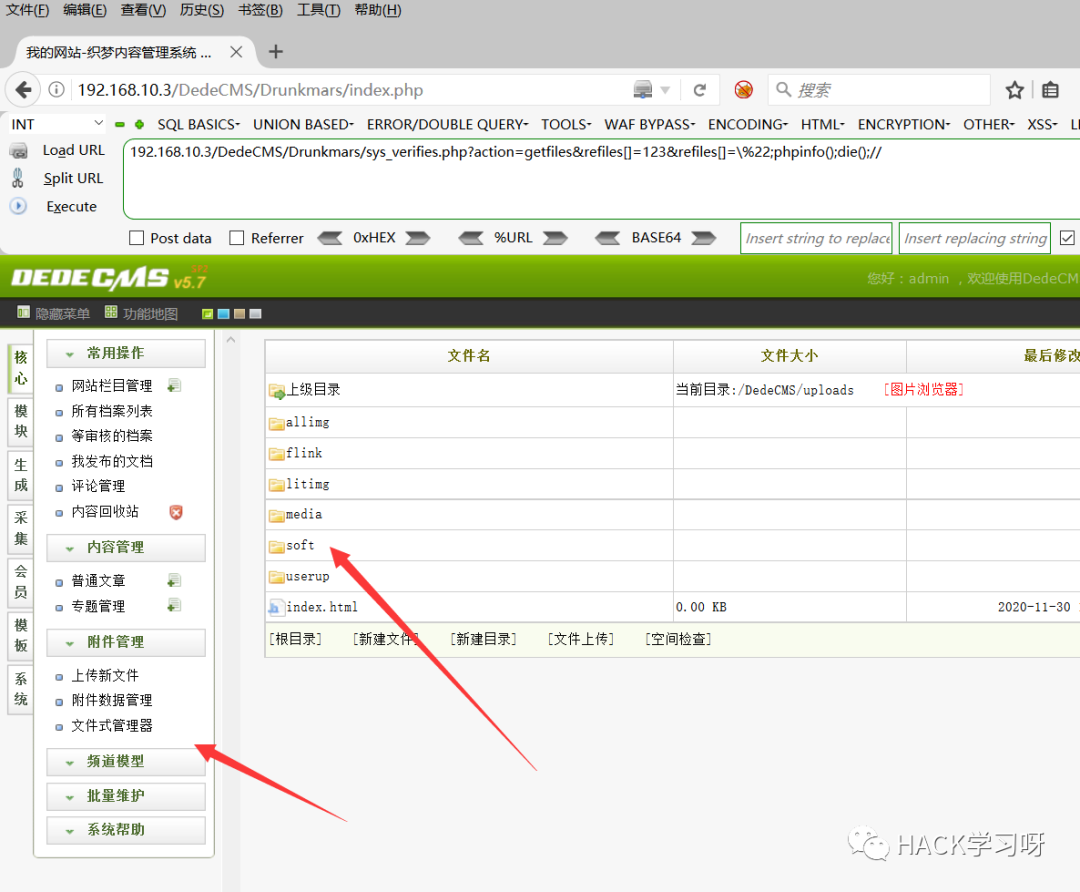Click the [空间检查] link
The width and height of the screenshot is (1080, 892).
click(678, 639)
